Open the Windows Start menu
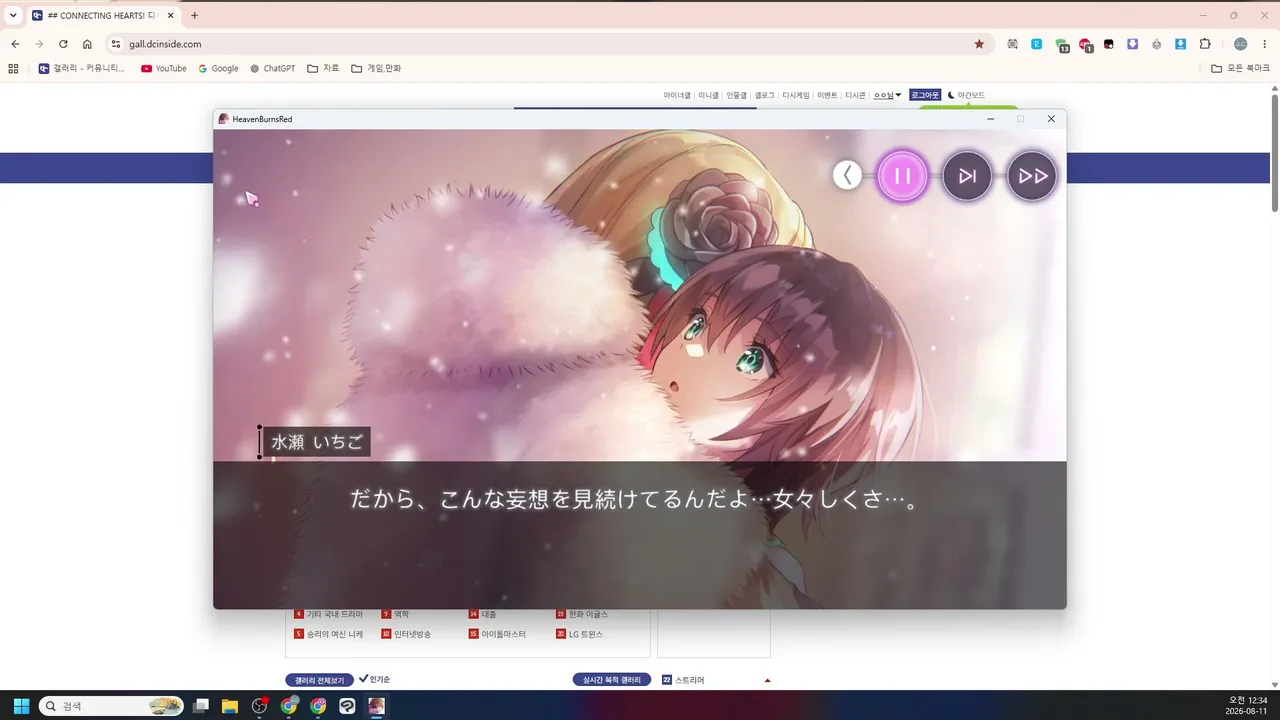This screenshot has width=1280, height=720. coord(21,706)
